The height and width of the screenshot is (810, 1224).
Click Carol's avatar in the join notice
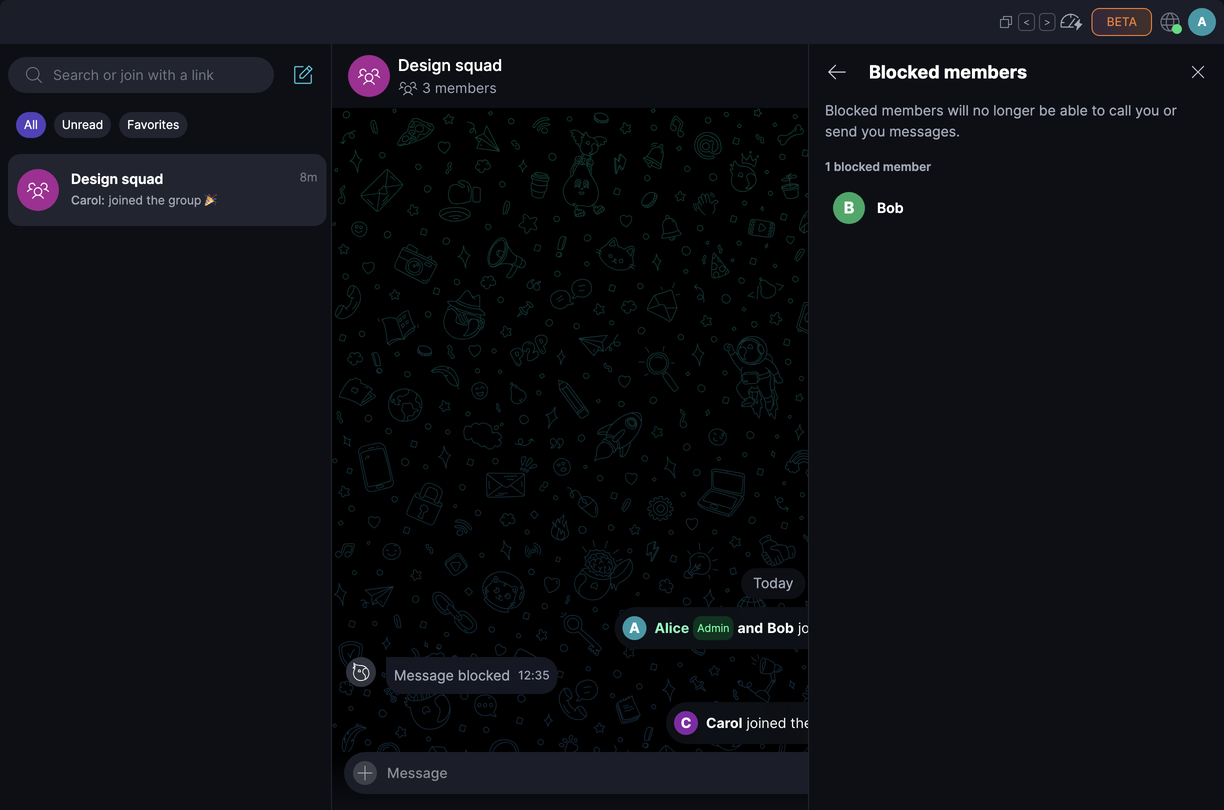point(685,723)
